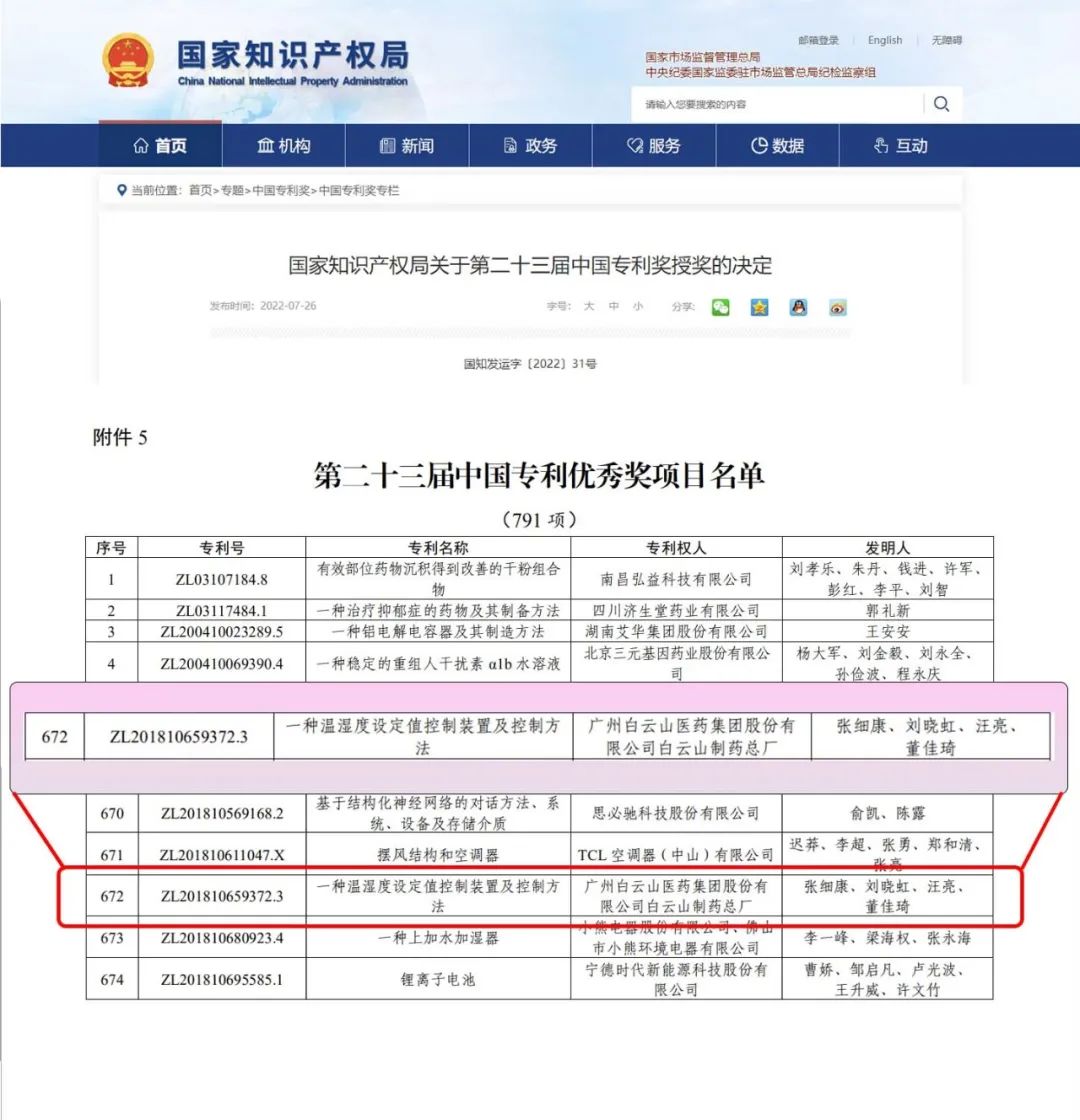1080x1120 pixels.
Task: Share the page using the QQ penguin icon
Action: 797,307
